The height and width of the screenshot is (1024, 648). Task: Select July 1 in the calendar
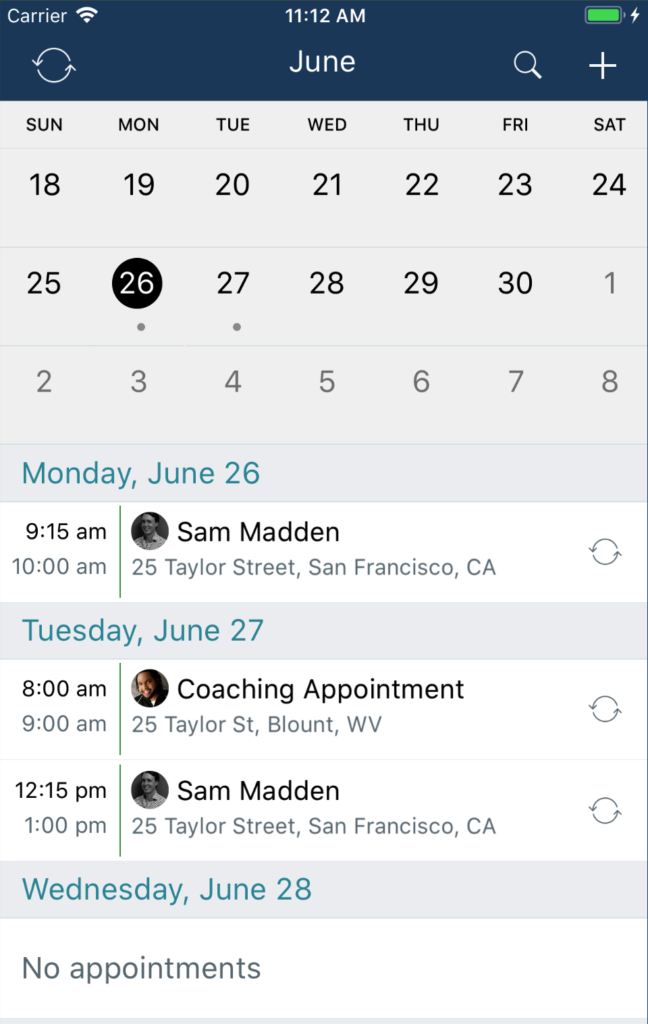[x=609, y=283]
